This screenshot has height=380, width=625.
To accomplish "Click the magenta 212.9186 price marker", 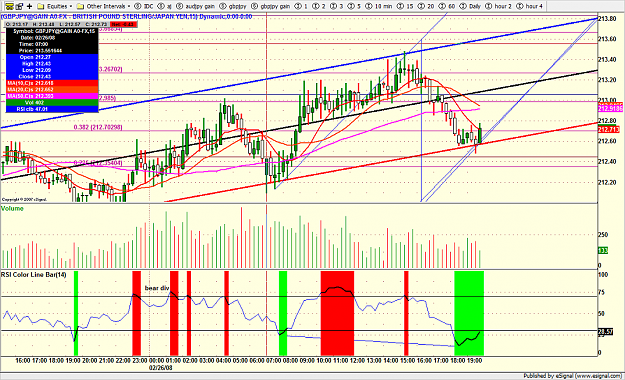I will pos(610,108).
